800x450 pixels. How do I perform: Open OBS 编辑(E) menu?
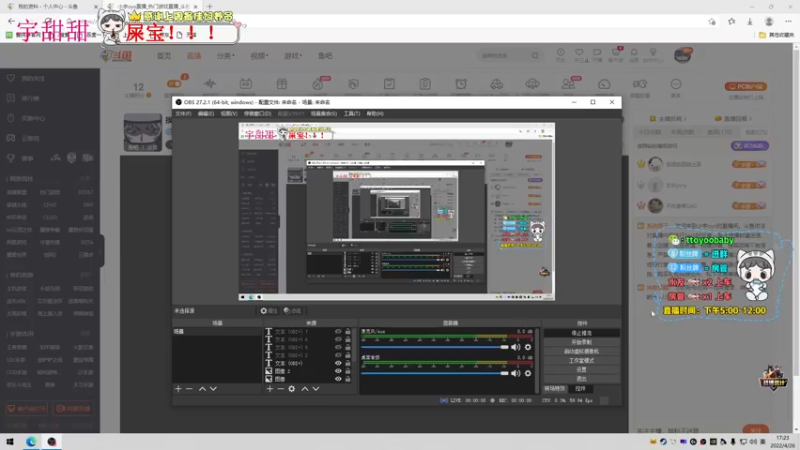pos(206,114)
